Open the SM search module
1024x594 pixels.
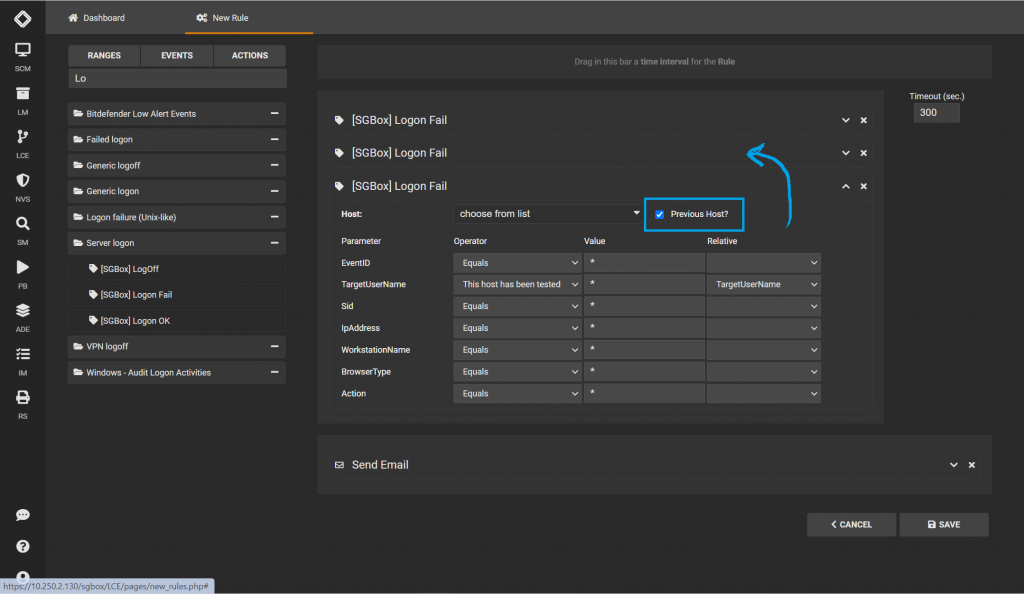coord(23,230)
